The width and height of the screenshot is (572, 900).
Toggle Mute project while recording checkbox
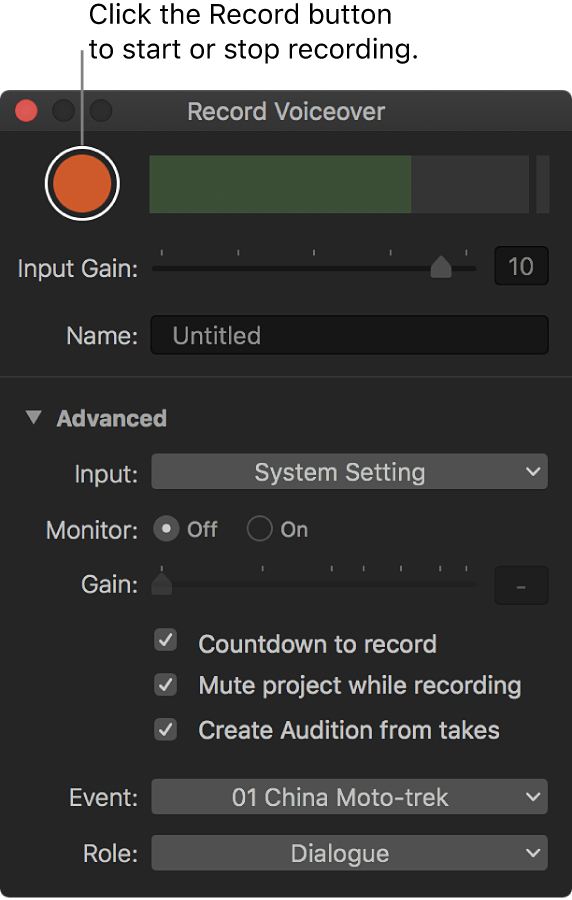tap(166, 684)
